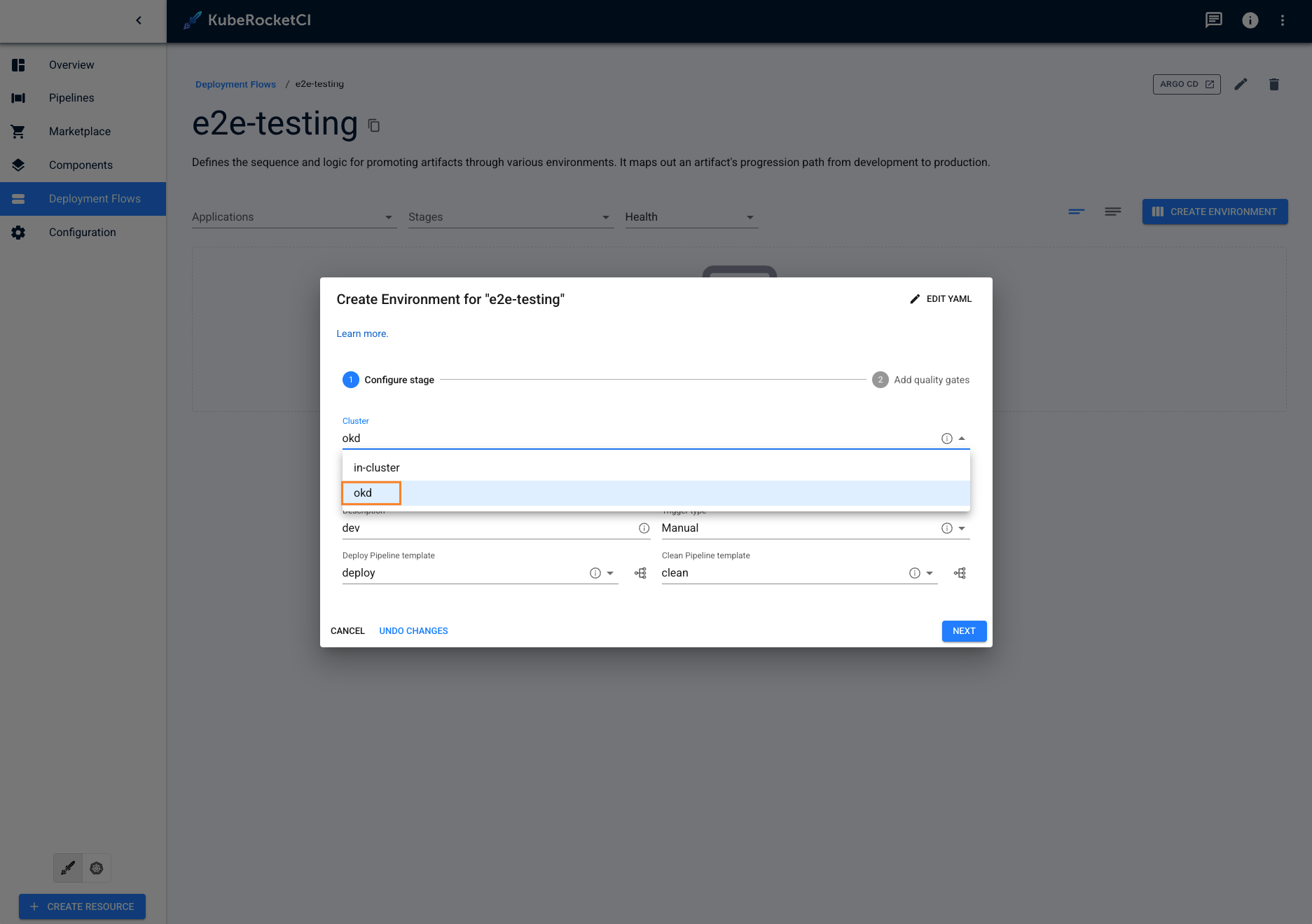Open the info icon in top bar
The height and width of the screenshot is (924, 1312).
1250,20
